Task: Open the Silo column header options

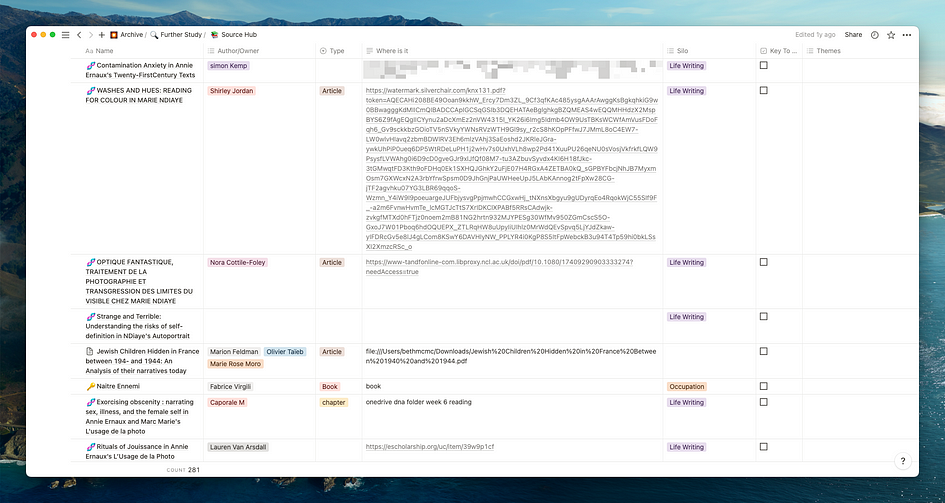Action: click(x=682, y=50)
